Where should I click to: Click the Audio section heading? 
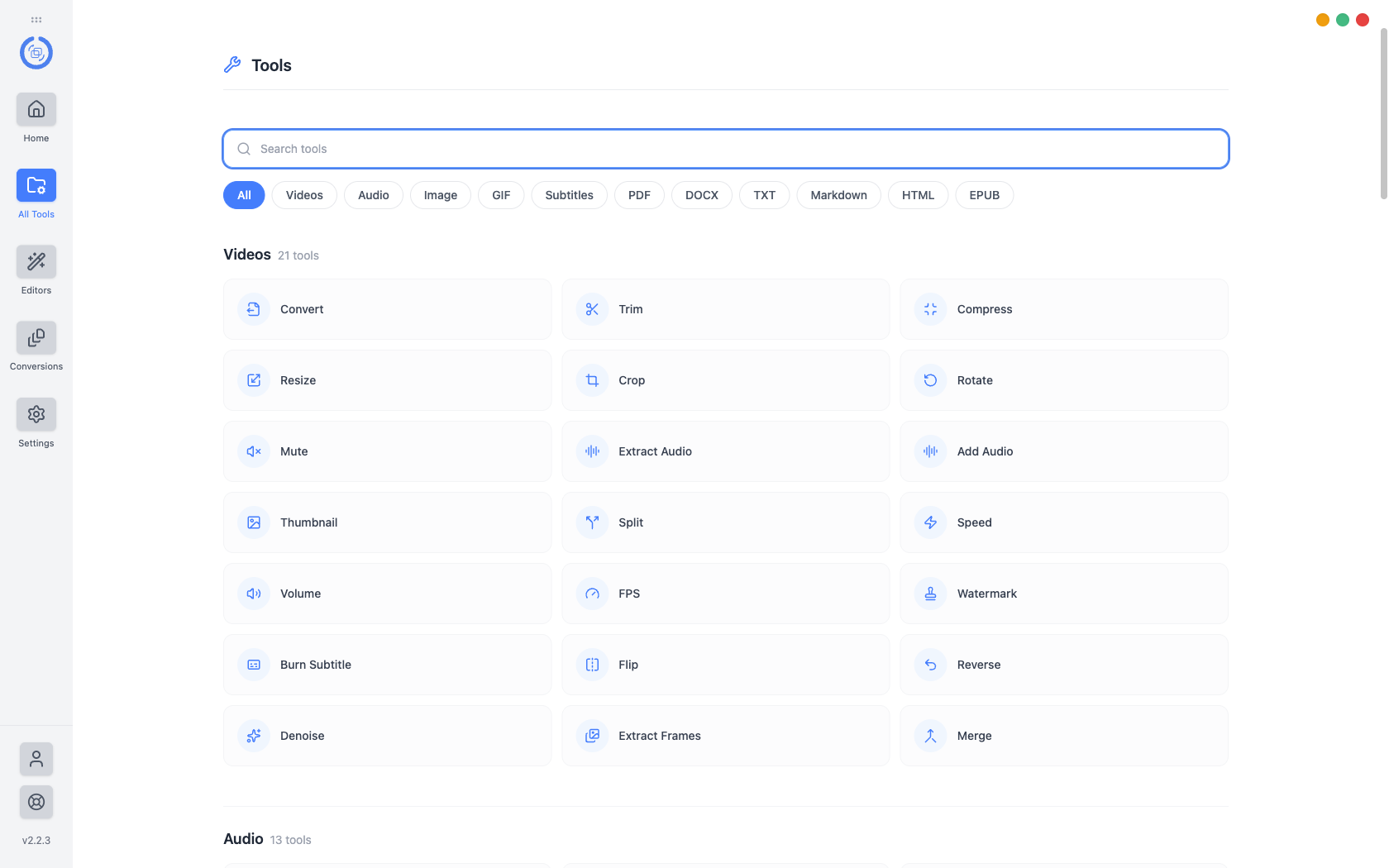point(243,839)
